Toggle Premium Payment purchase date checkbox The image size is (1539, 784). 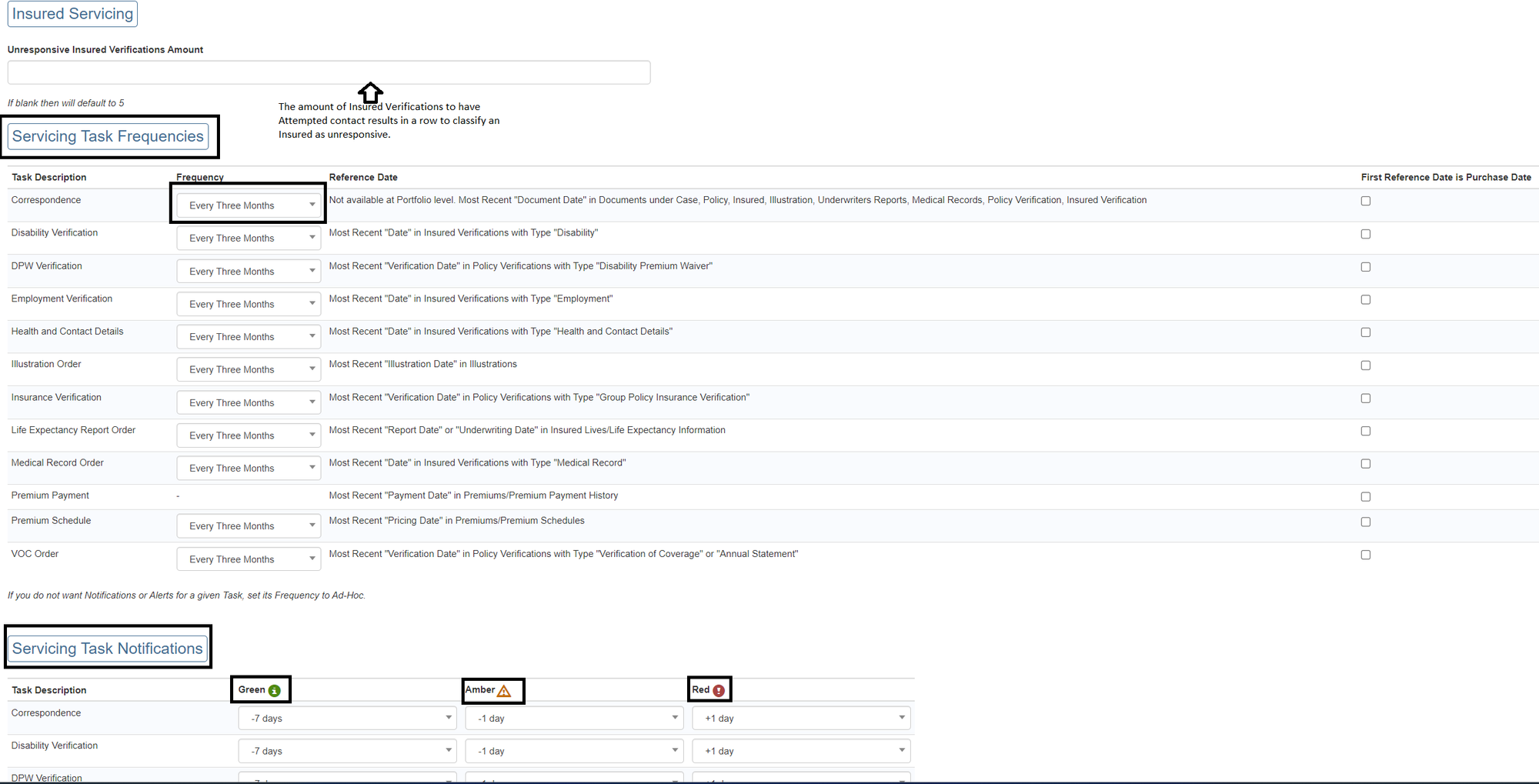[1365, 497]
